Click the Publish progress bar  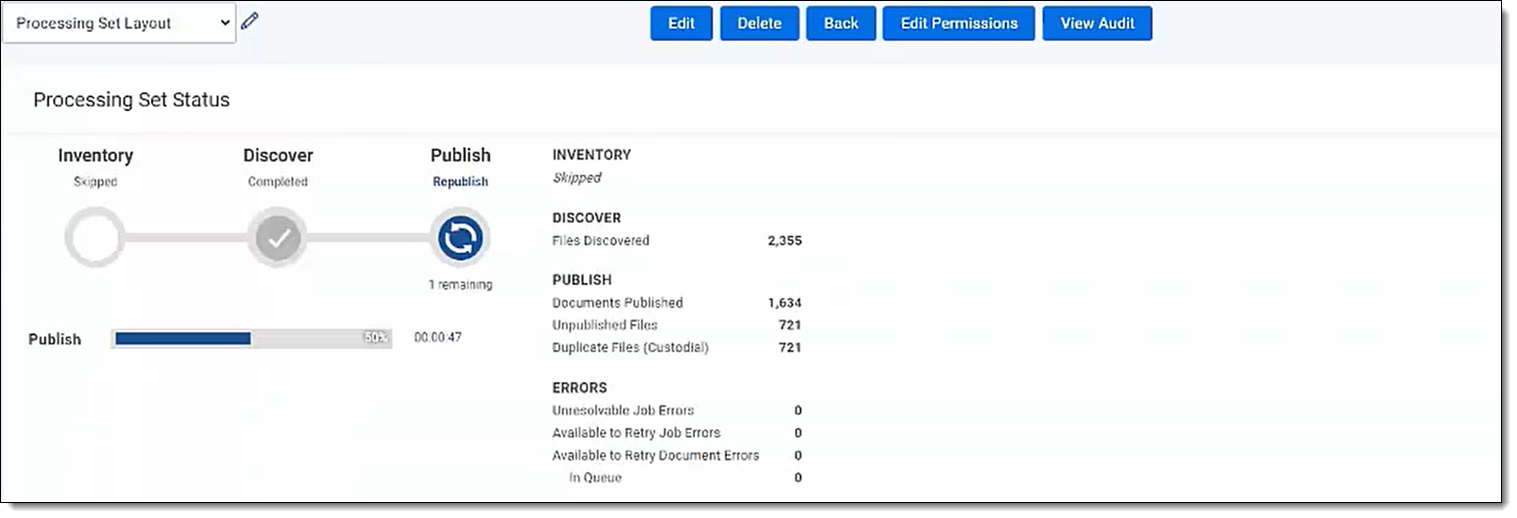coord(250,339)
